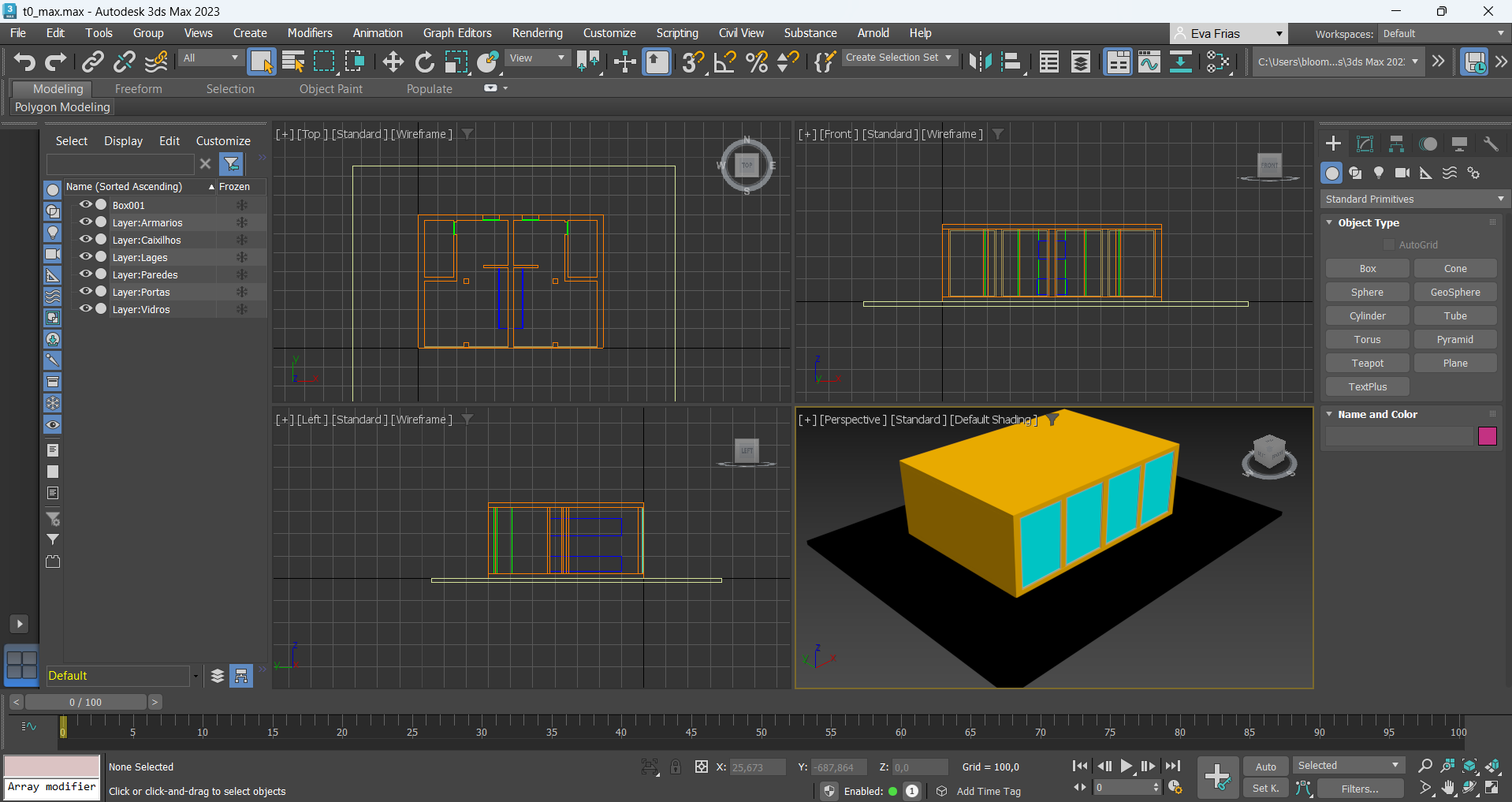Click the Mirror tool icon
1512x802 pixels.
tap(980, 62)
